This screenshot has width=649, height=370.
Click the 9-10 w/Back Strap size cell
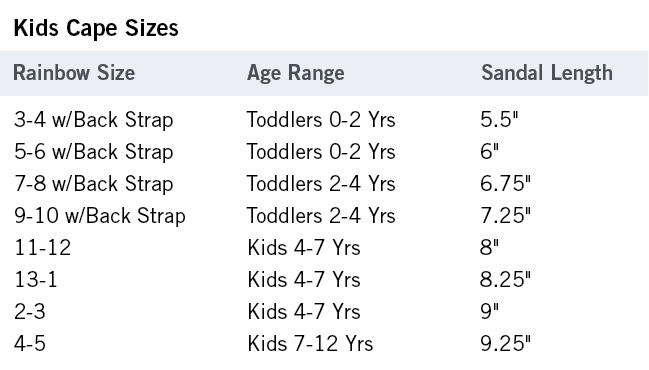100,216
